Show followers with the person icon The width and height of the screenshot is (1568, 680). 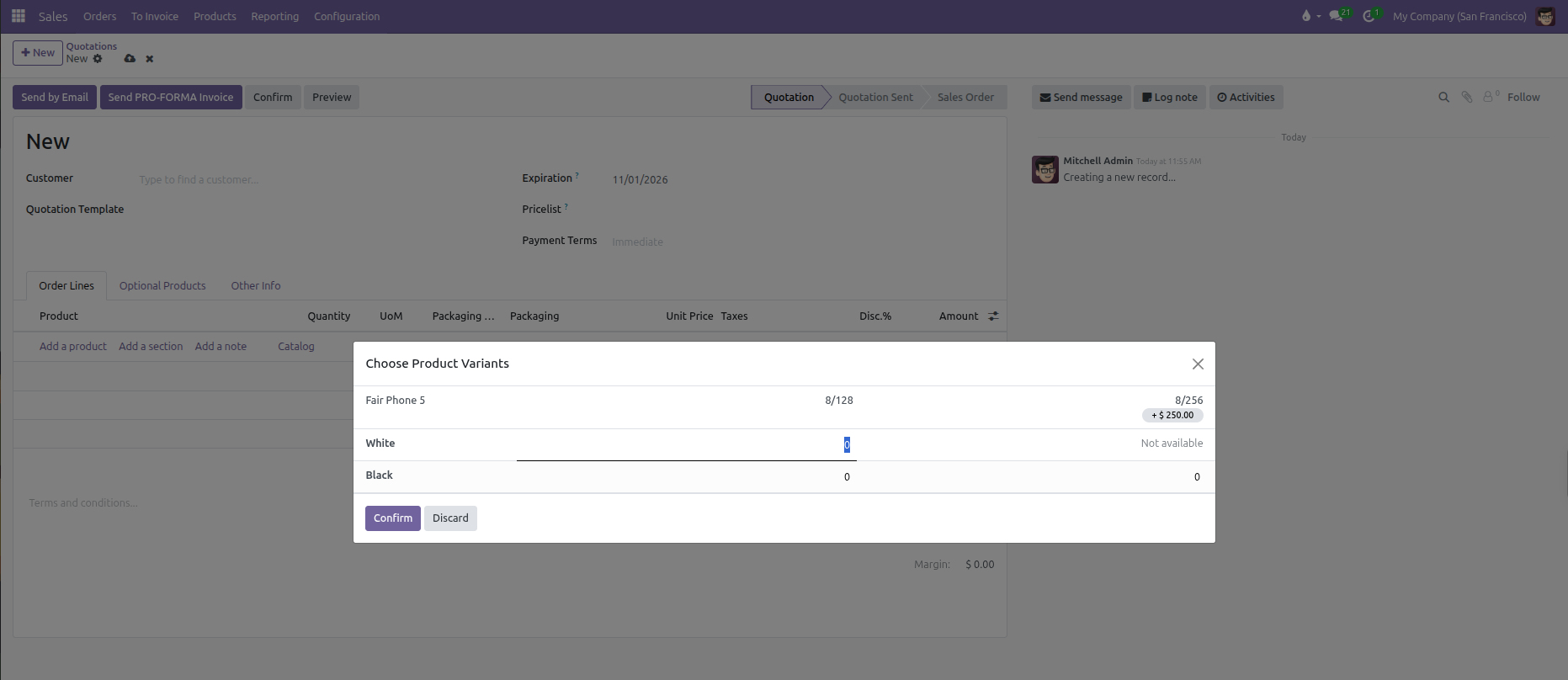point(1491,98)
